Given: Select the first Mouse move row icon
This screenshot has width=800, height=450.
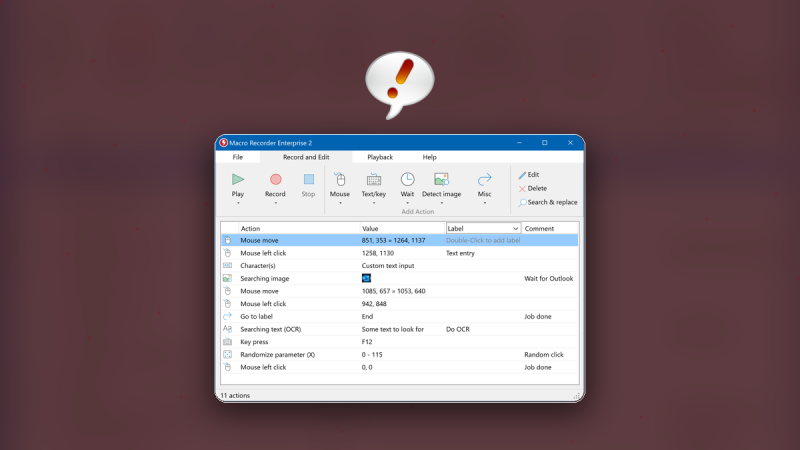Looking at the screenshot, I should [228, 240].
